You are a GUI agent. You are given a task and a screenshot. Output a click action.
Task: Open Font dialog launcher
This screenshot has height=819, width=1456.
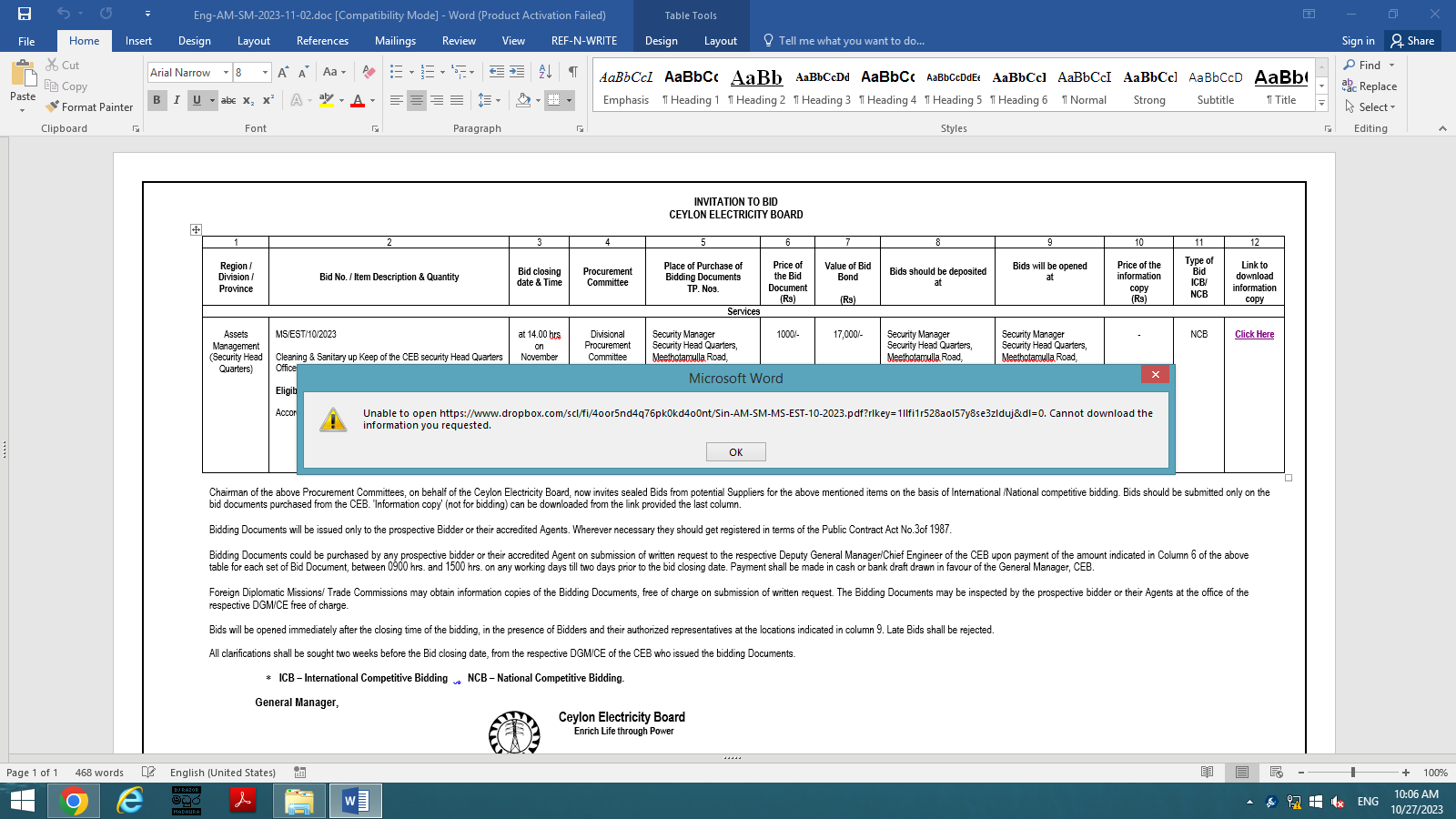(375, 129)
